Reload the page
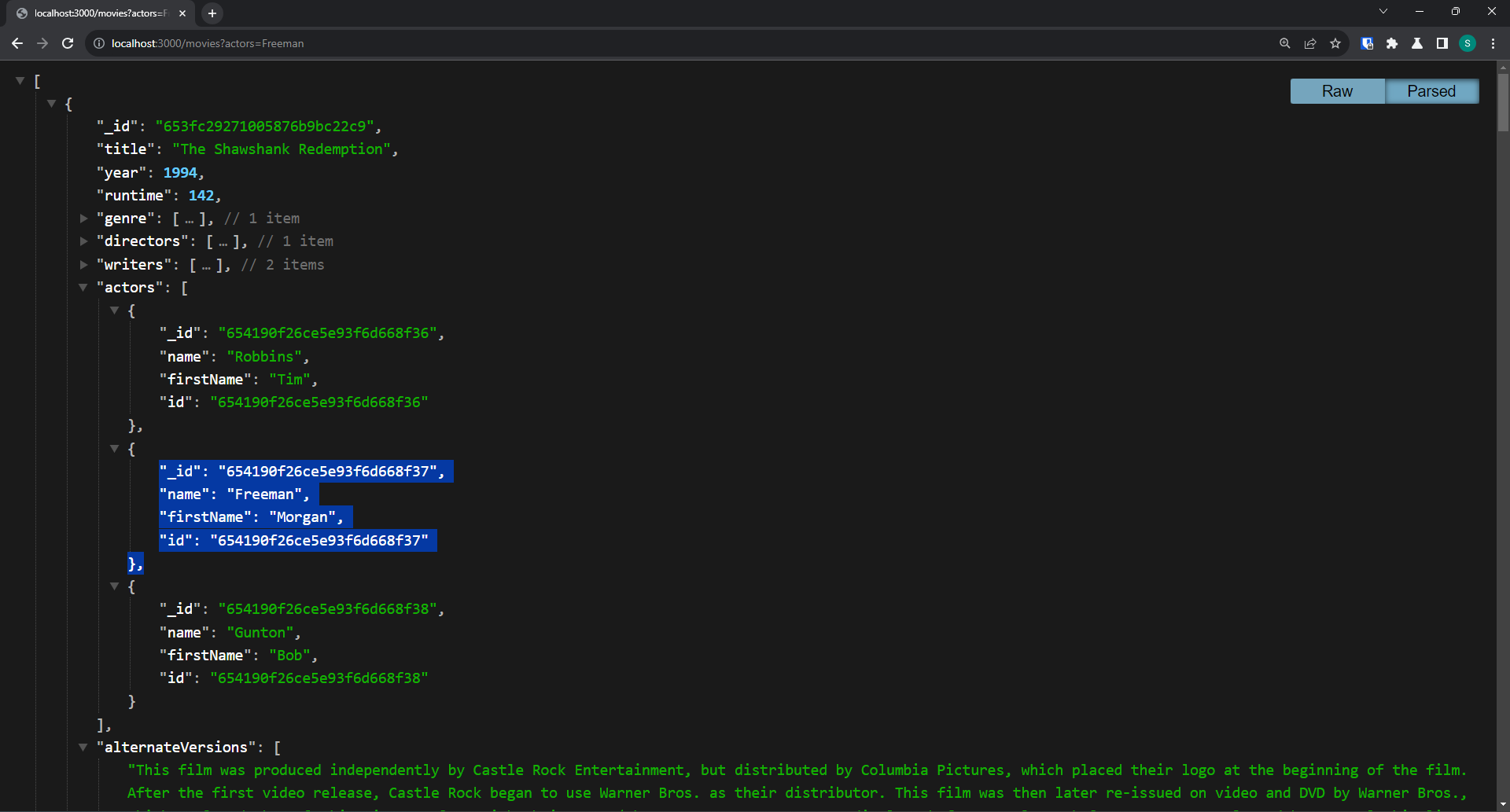Screen dimensions: 1510x812 pyautogui.click(x=68, y=43)
